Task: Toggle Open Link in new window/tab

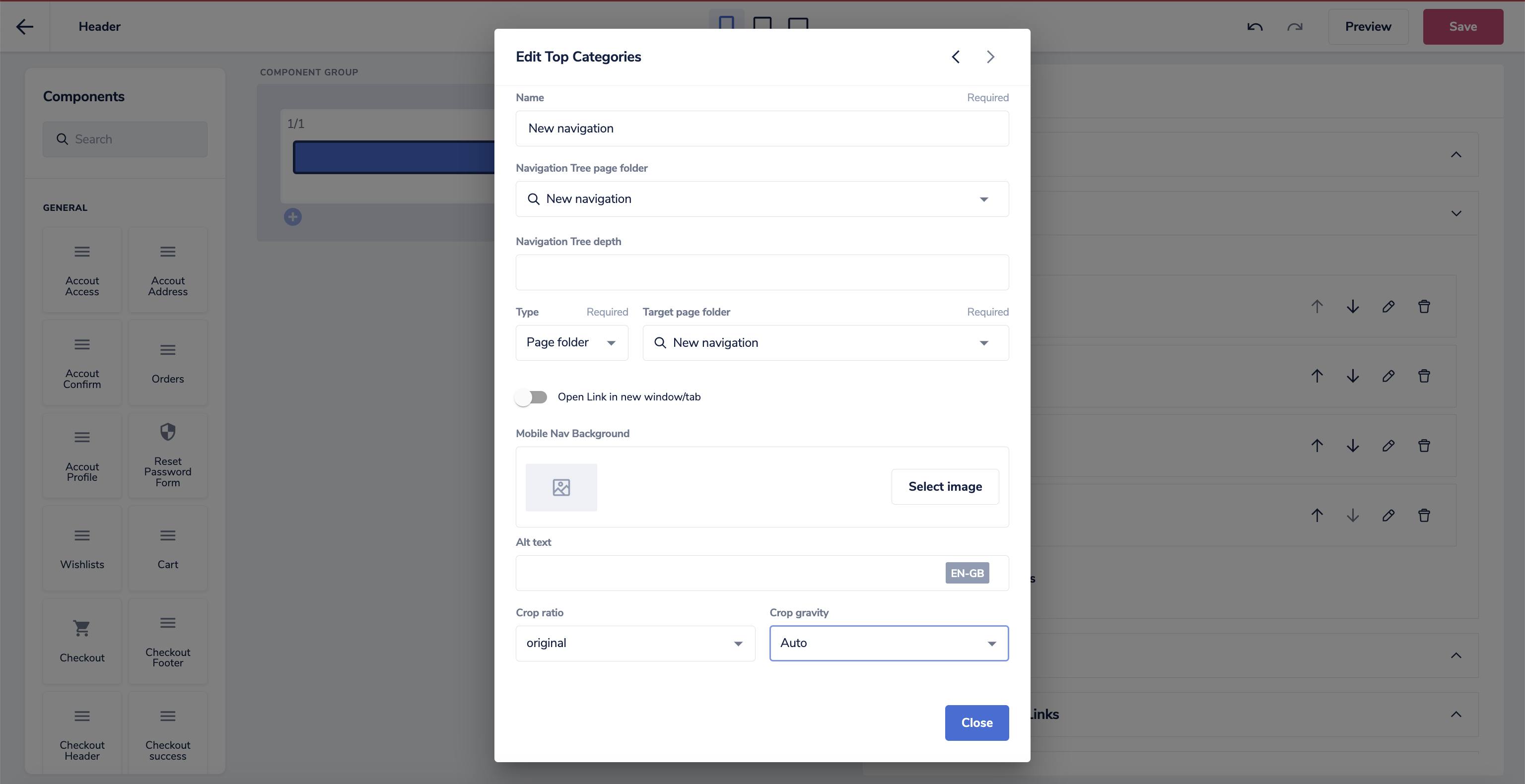Action: tap(531, 397)
